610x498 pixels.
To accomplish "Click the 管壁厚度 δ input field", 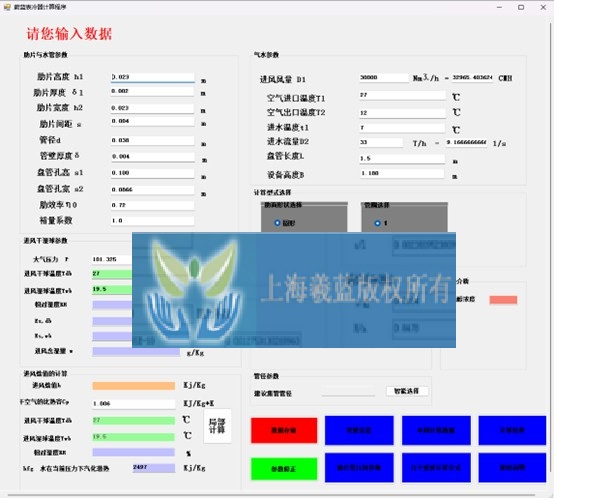I will 152,157.
